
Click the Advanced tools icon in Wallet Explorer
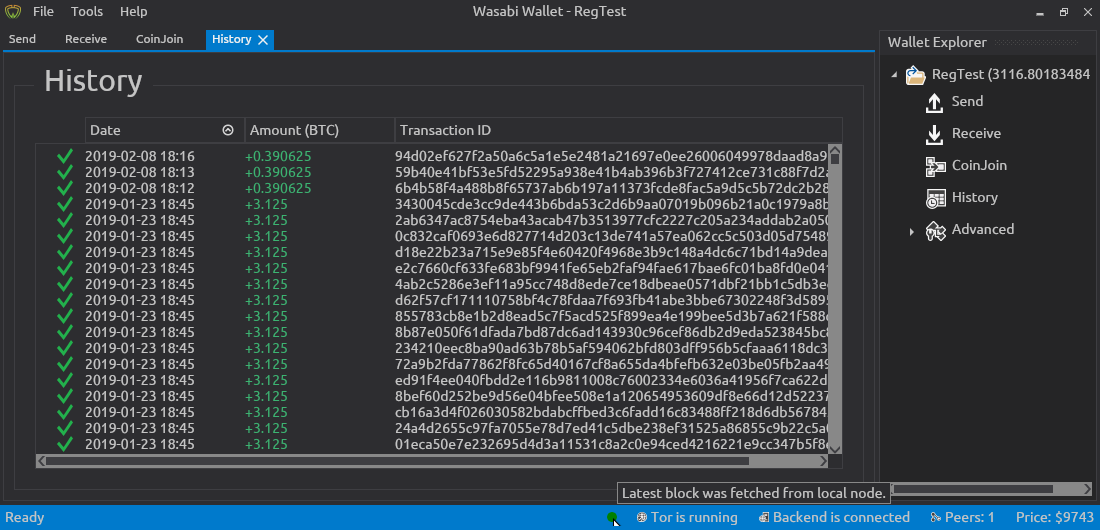pos(935,230)
